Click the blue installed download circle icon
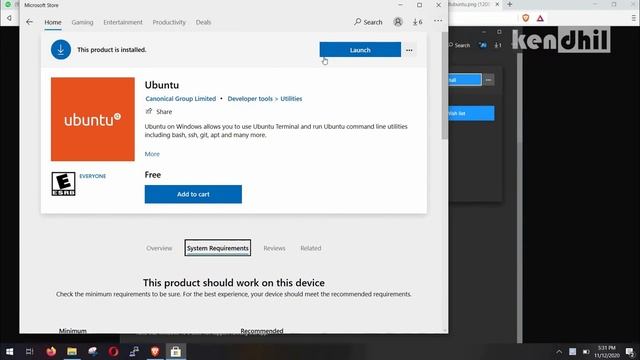 (x=61, y=50)
